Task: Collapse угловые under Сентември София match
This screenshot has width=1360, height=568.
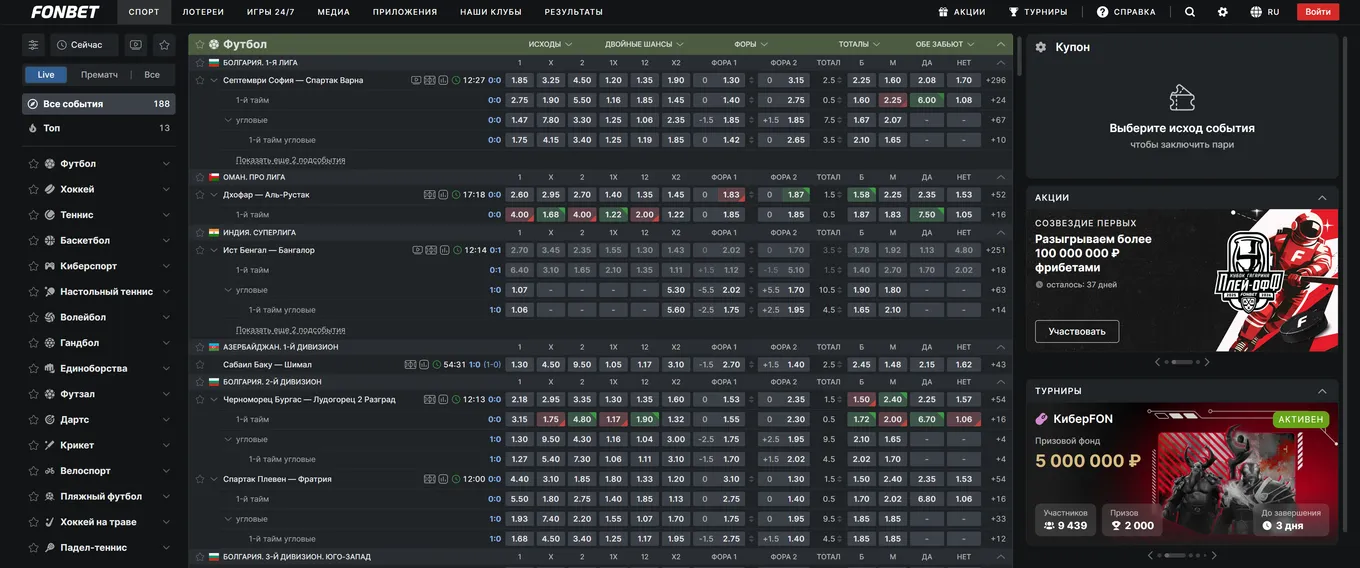Action: 228,120
